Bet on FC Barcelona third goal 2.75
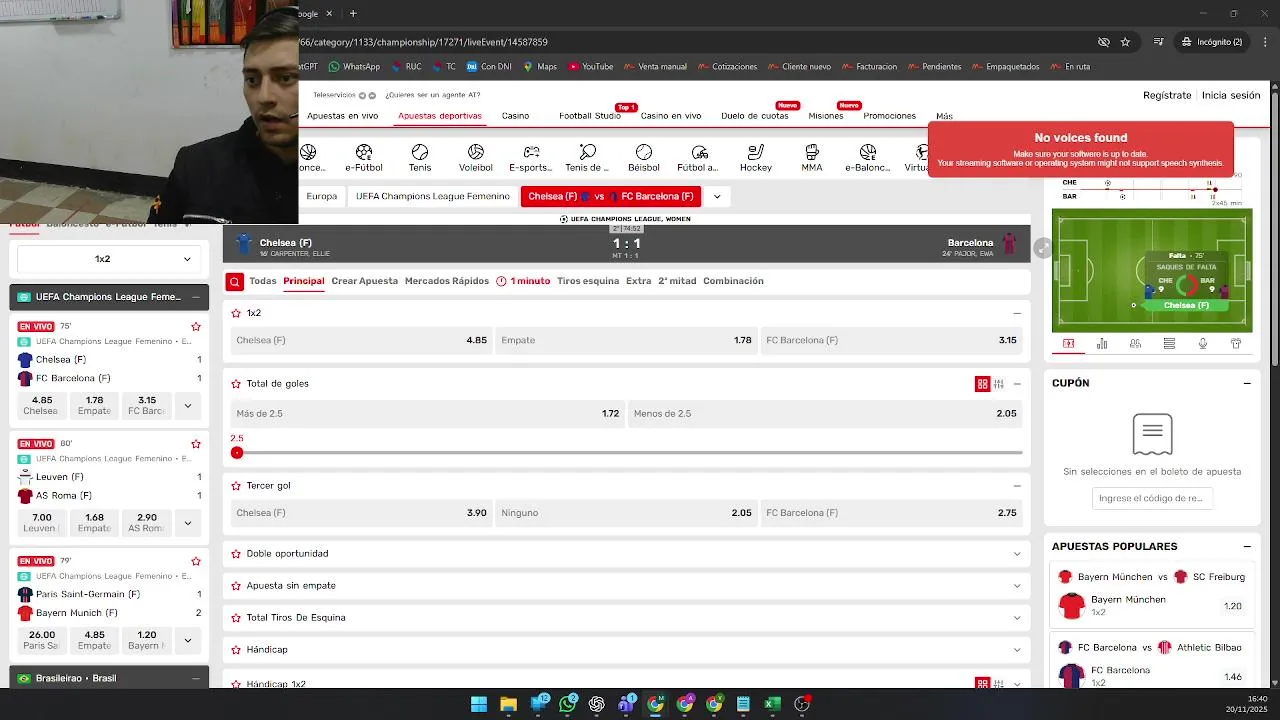 point(892,513)
